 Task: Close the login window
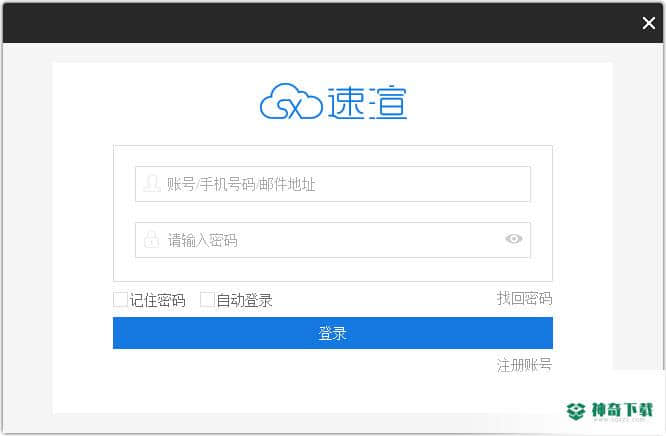(x=649, y=23)
